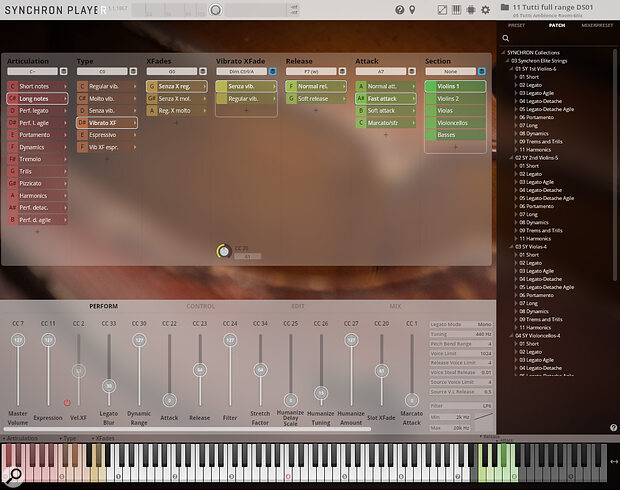Select 09 Trems and Trills under 2nd Violins-5
This screenshot has height=490, width=620.
[x=541, y=231]
